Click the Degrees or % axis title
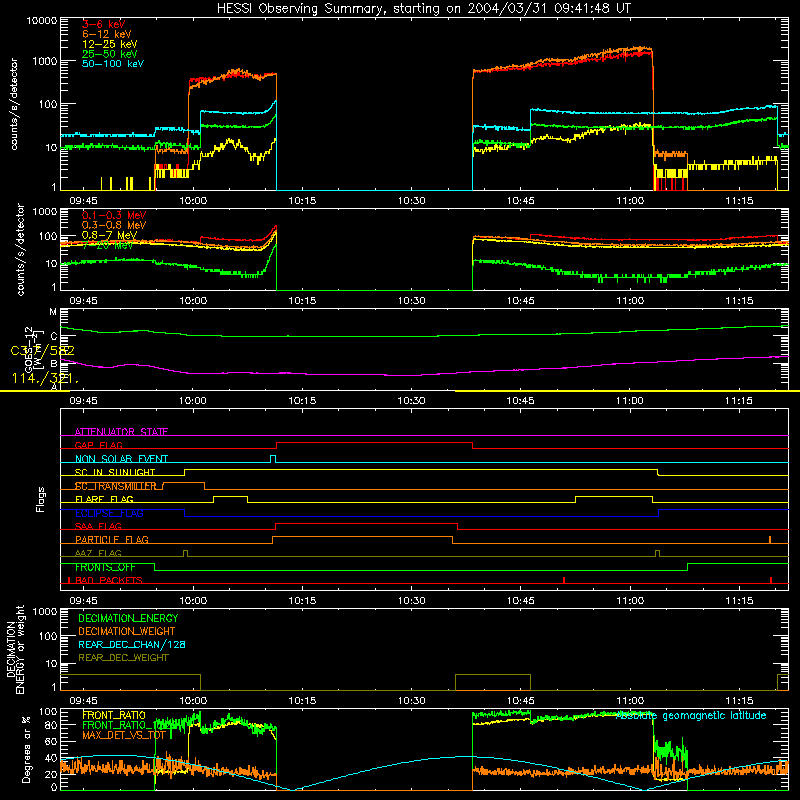Viewport: 800px width, 800px height. 26,749
